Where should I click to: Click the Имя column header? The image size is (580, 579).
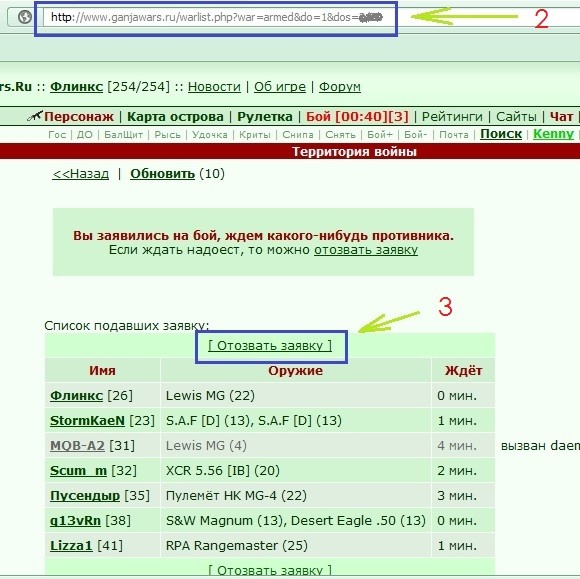[102, 371]
